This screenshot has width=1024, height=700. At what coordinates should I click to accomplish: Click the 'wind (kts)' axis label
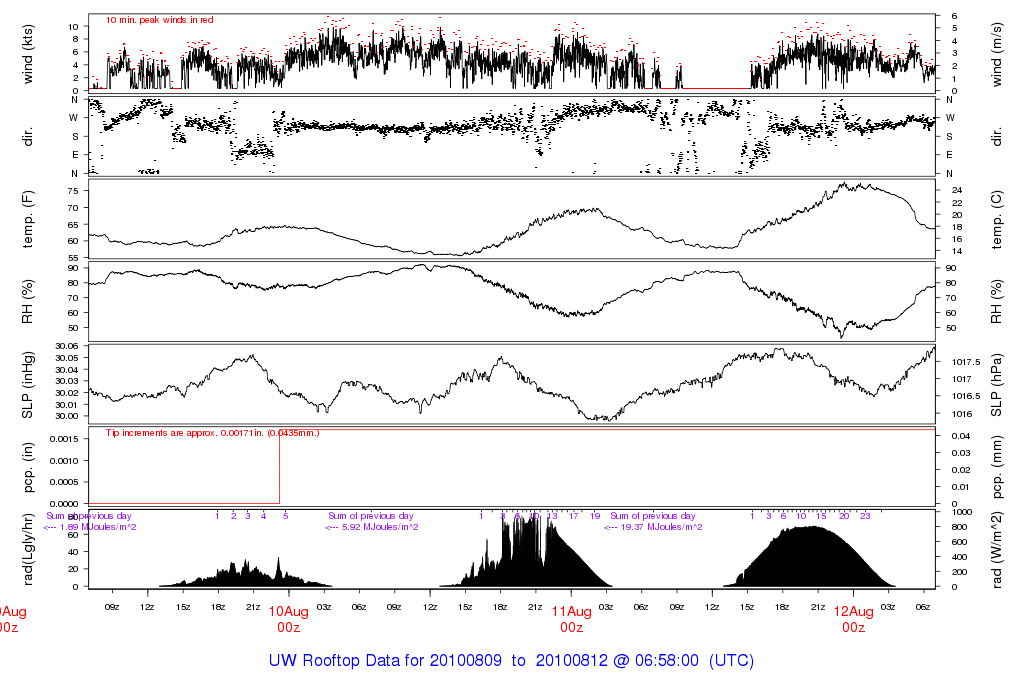(28, 54)
